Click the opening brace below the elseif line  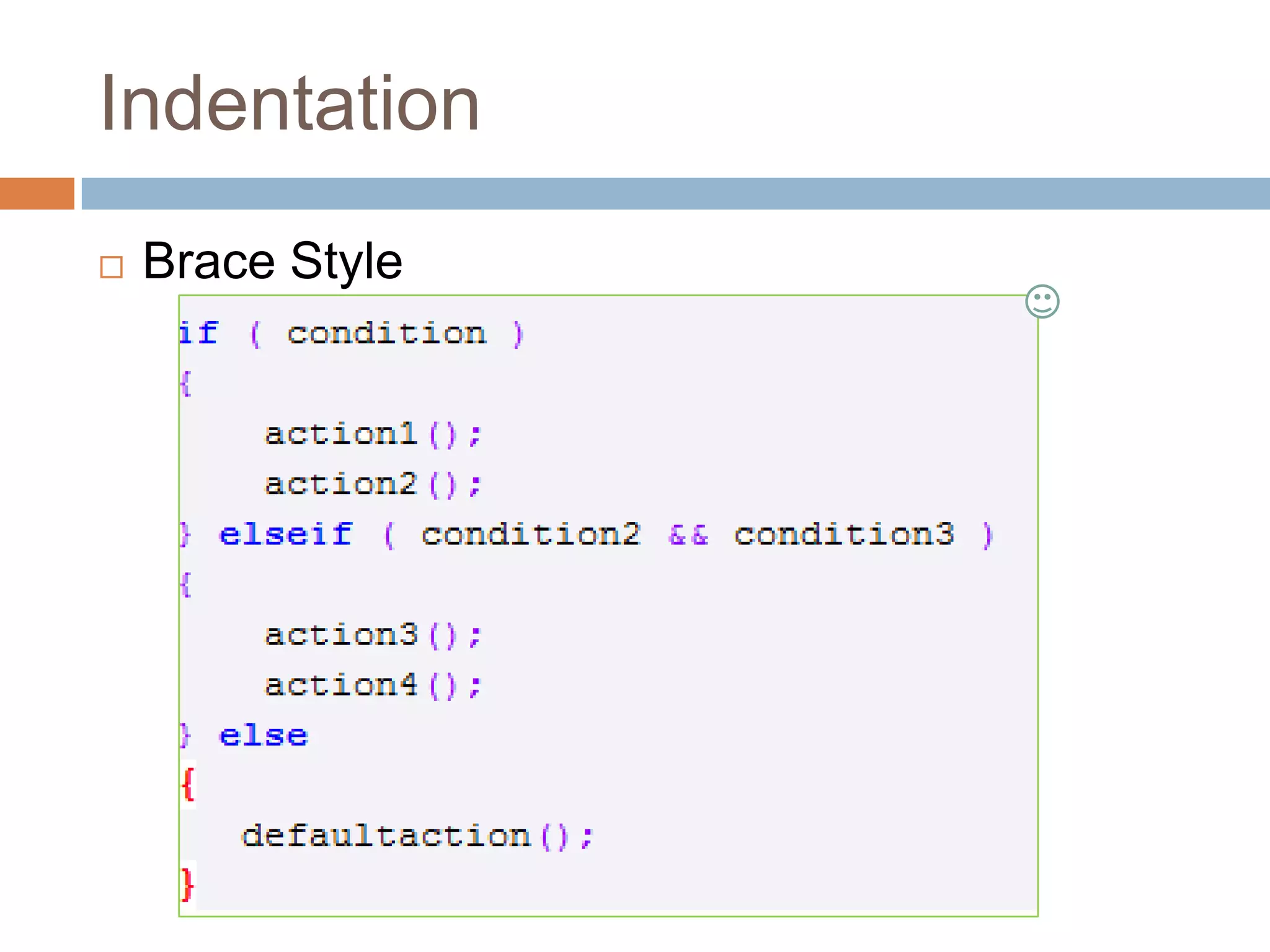click(x=185, y=584)
